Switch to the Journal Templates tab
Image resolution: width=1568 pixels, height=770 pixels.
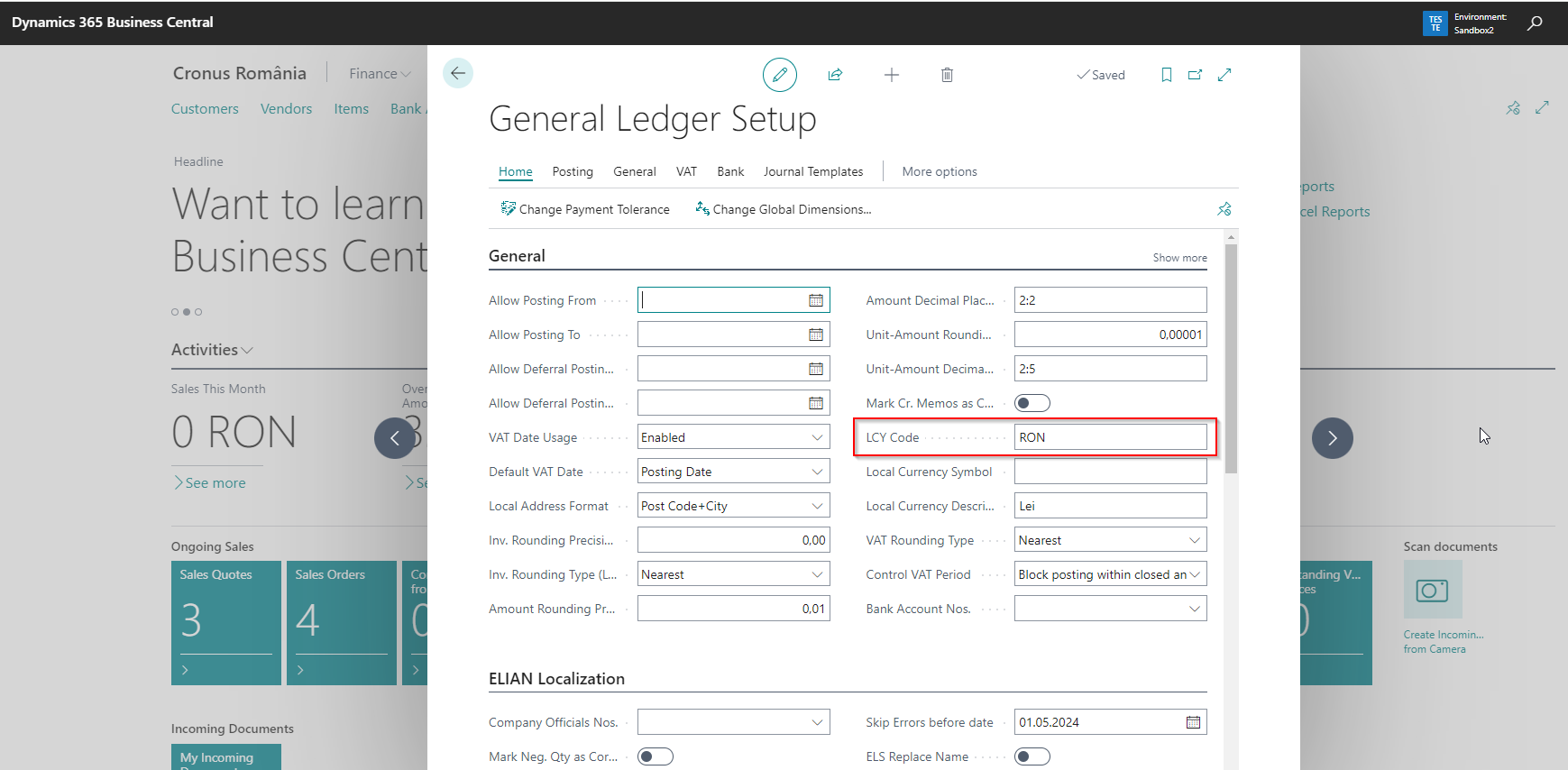[x=813, y=171]
